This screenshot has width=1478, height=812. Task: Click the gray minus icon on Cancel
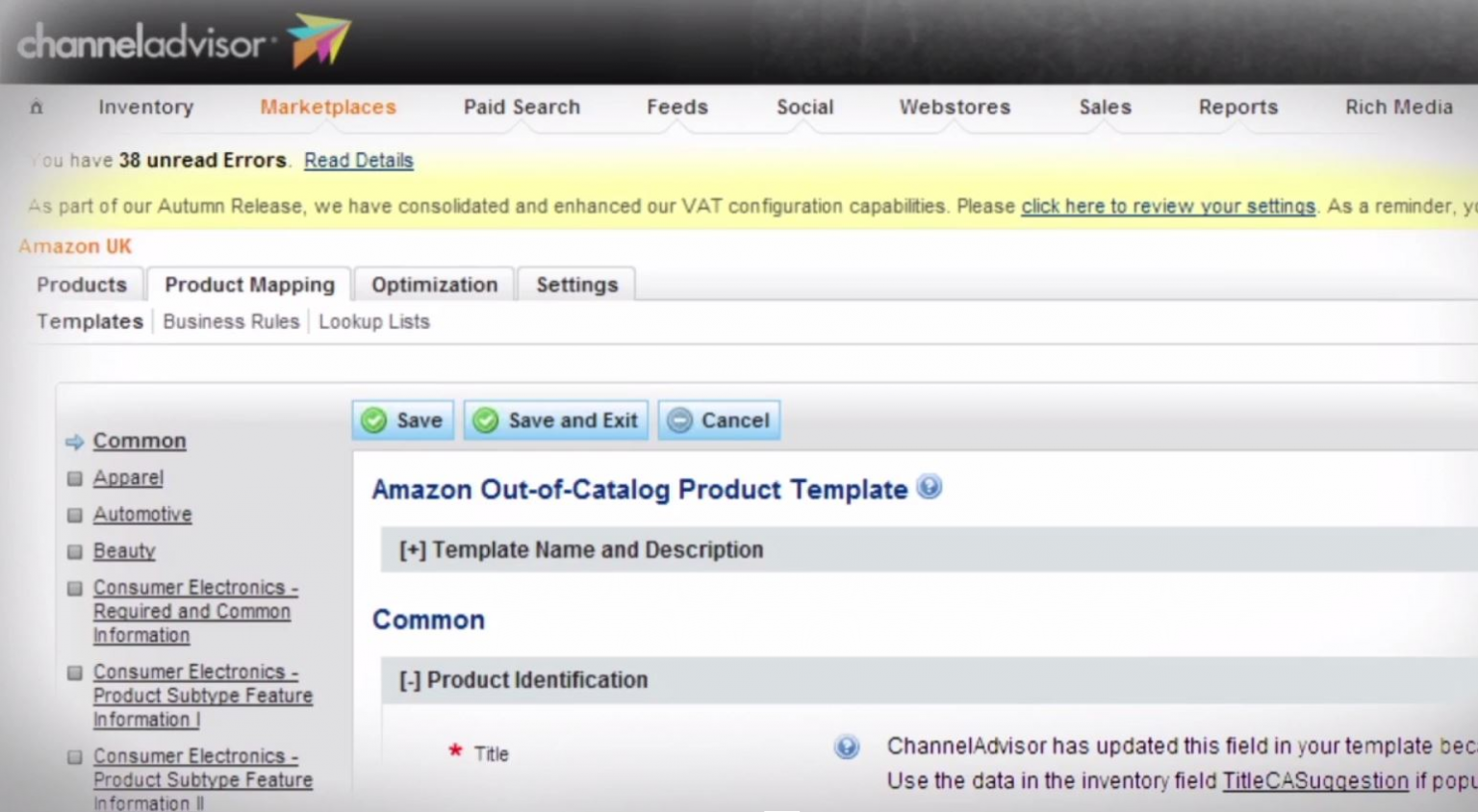[x=682, y=419]
